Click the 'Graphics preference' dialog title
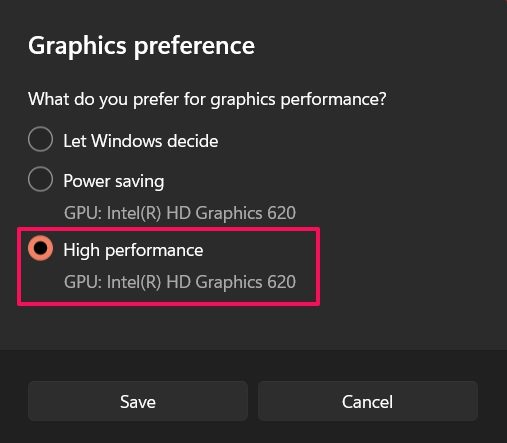This screenshot has height=443, width=507. click(141, 46)
